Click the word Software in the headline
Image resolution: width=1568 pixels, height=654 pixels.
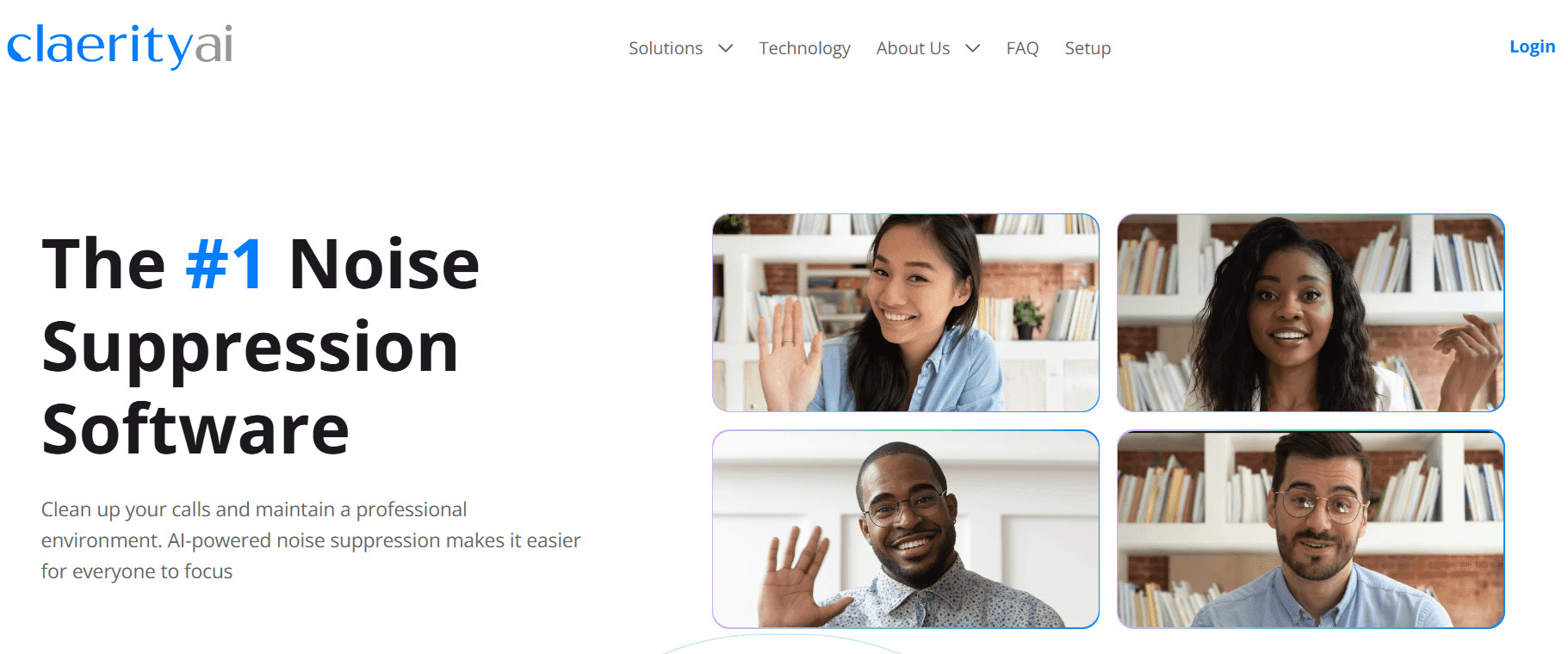[195, 429]
